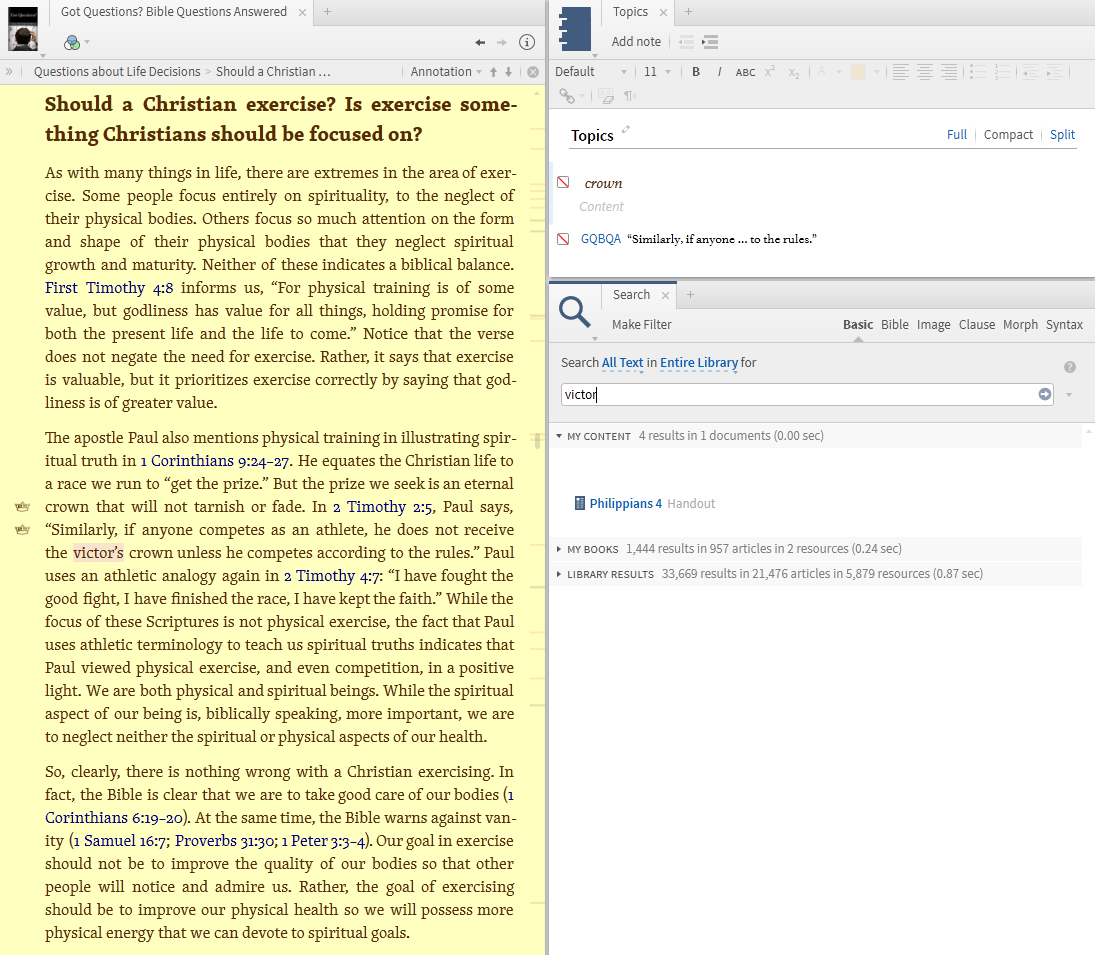Viewport: 1095px width, 955px height.
Task: Open the font size 11 dropdown
Action: (657, 72)
